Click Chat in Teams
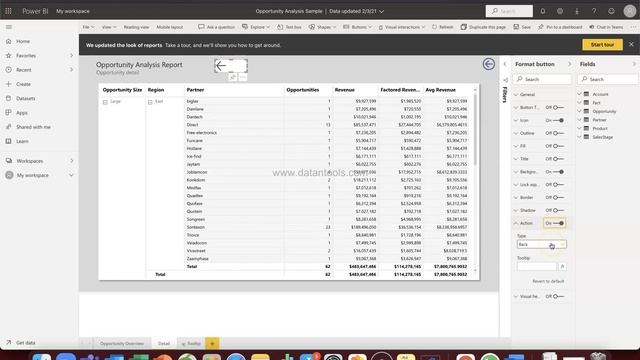The width and height of the screenshot is (640, 360). coord(606,27)
